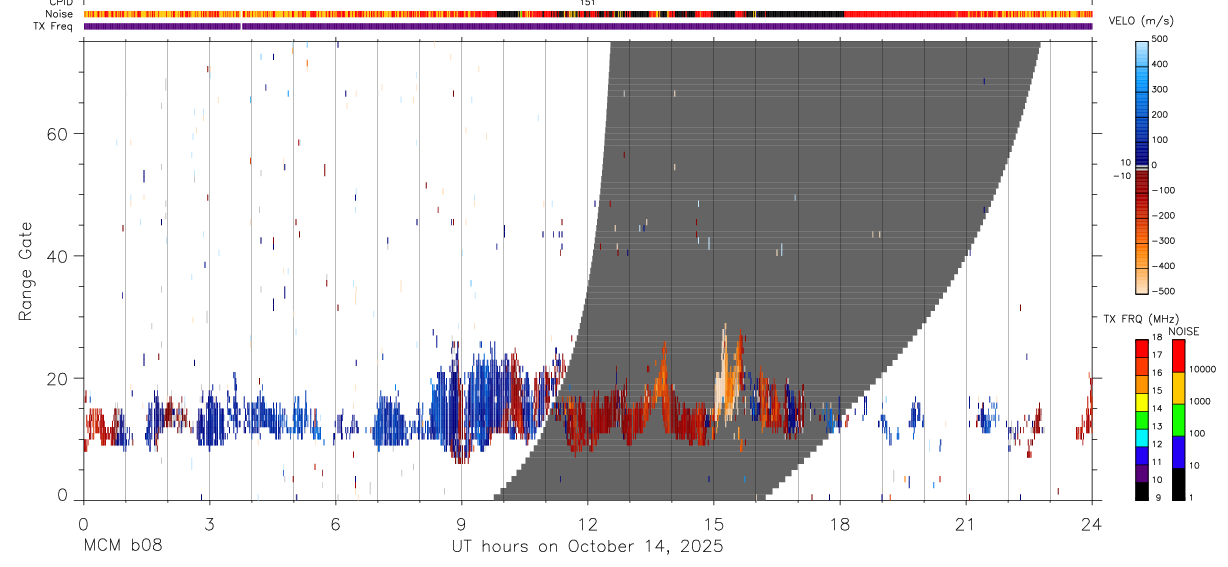The height and width of the screenshot is (567, 1228).
Task: Click the 6 UT hour tick label
Action: [335, 524]
